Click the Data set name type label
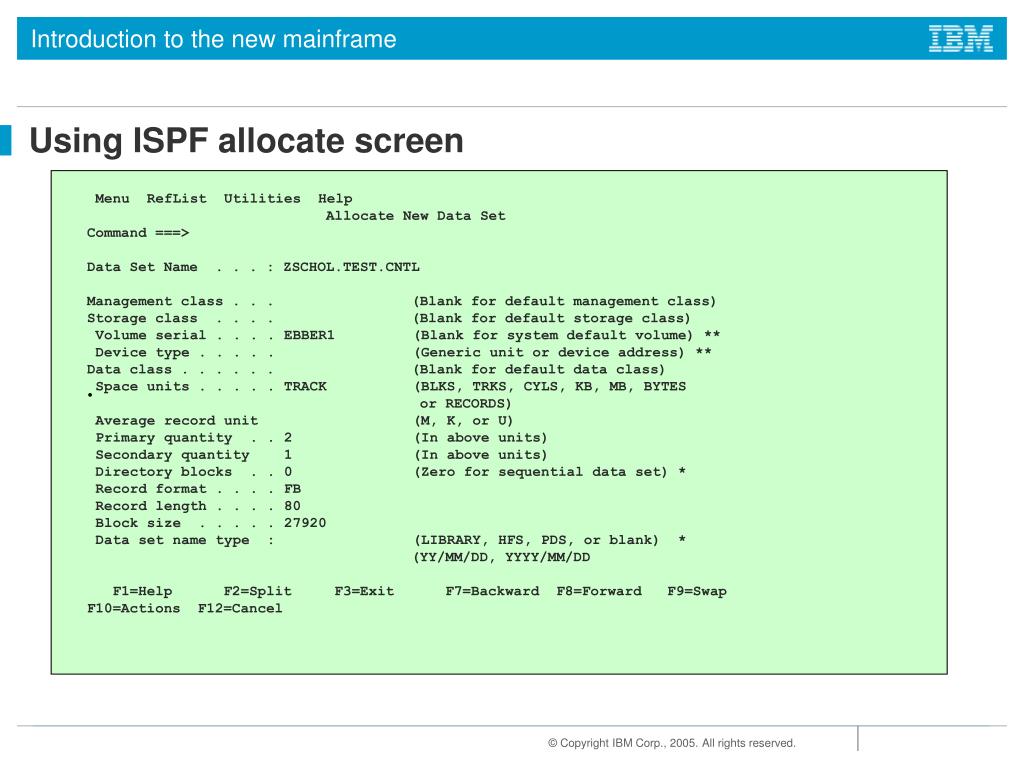Screen dimensions: 1024x768 coord(172,541)
